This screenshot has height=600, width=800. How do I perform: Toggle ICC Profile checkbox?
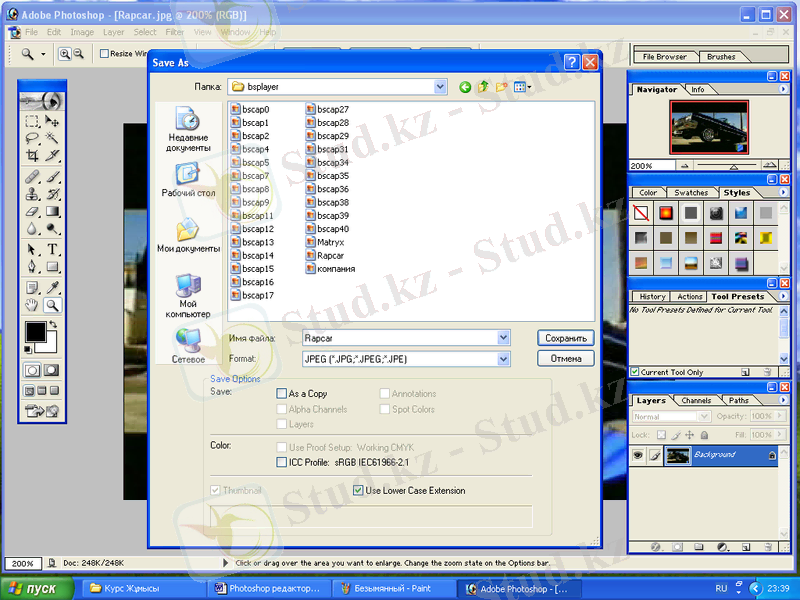(282, 463)
